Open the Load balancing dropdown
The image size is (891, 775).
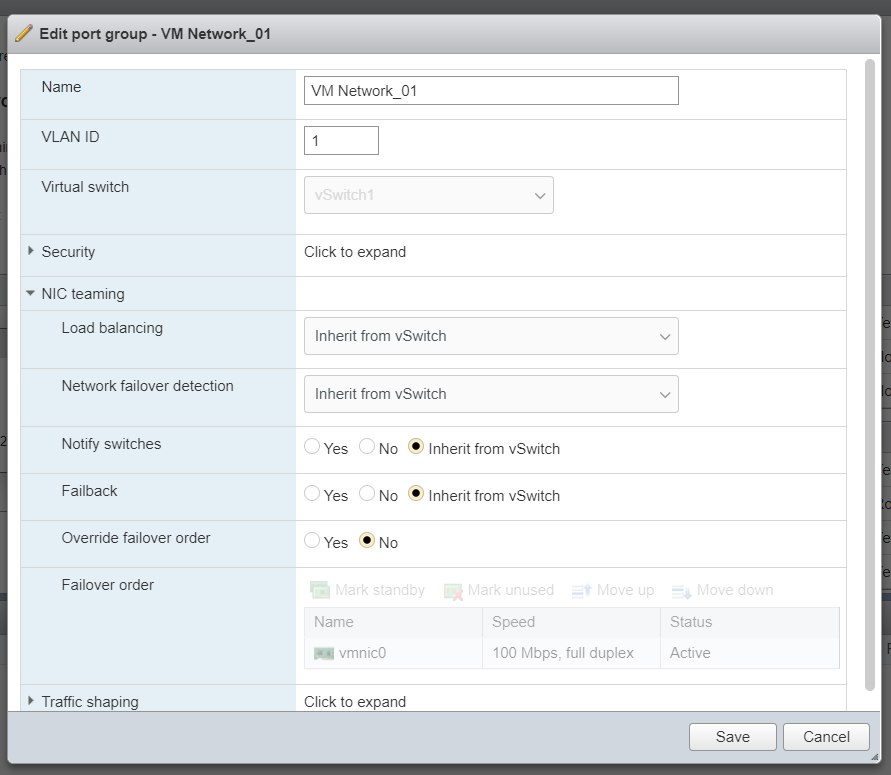point(491,336)
